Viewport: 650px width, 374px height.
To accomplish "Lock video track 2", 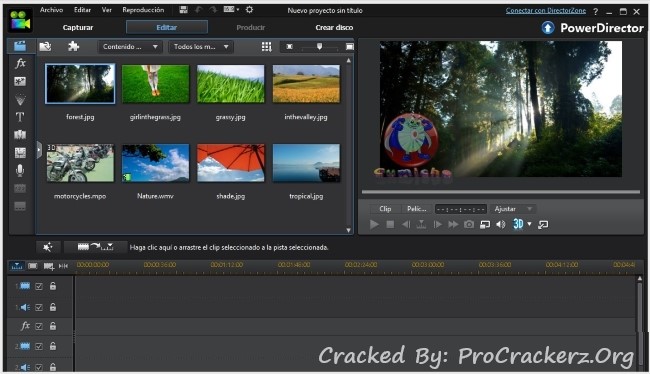I will pos(53,346).
